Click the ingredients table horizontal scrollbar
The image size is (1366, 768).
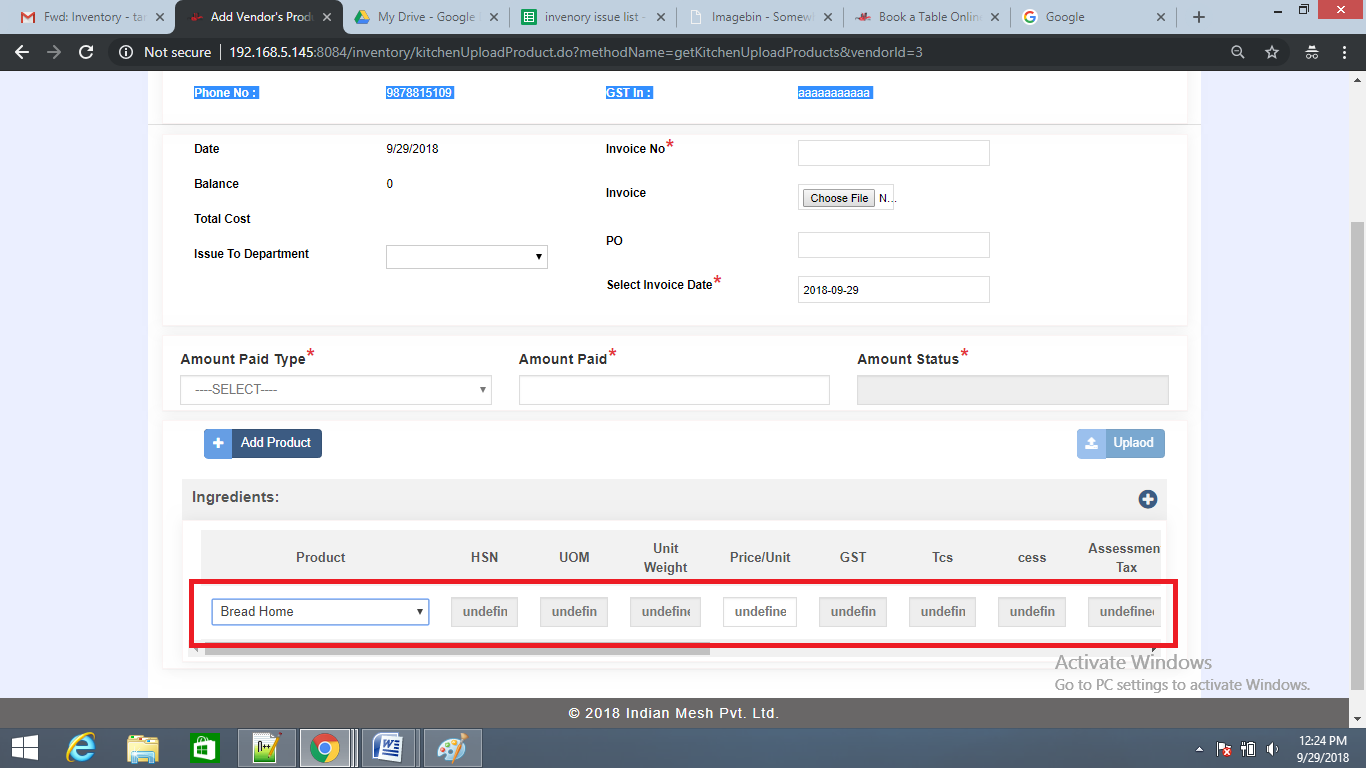click(x=457, y=649)
